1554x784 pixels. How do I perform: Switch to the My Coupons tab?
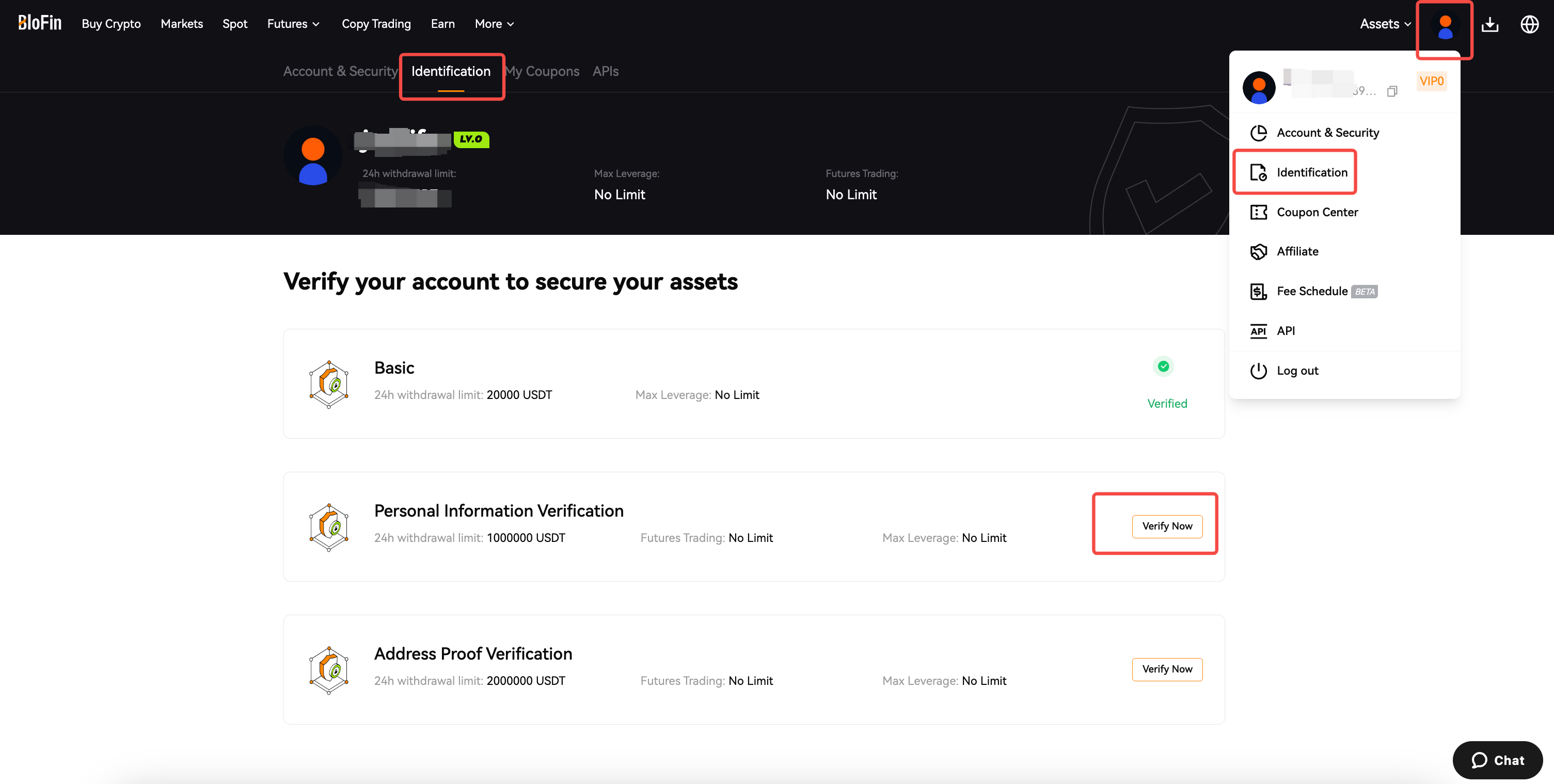[x=542, y=71]
